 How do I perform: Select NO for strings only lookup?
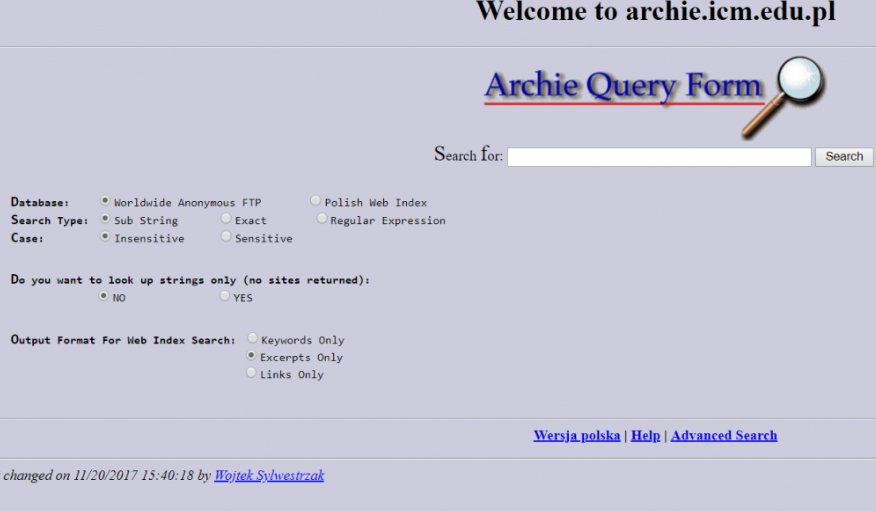click(104, 297)
